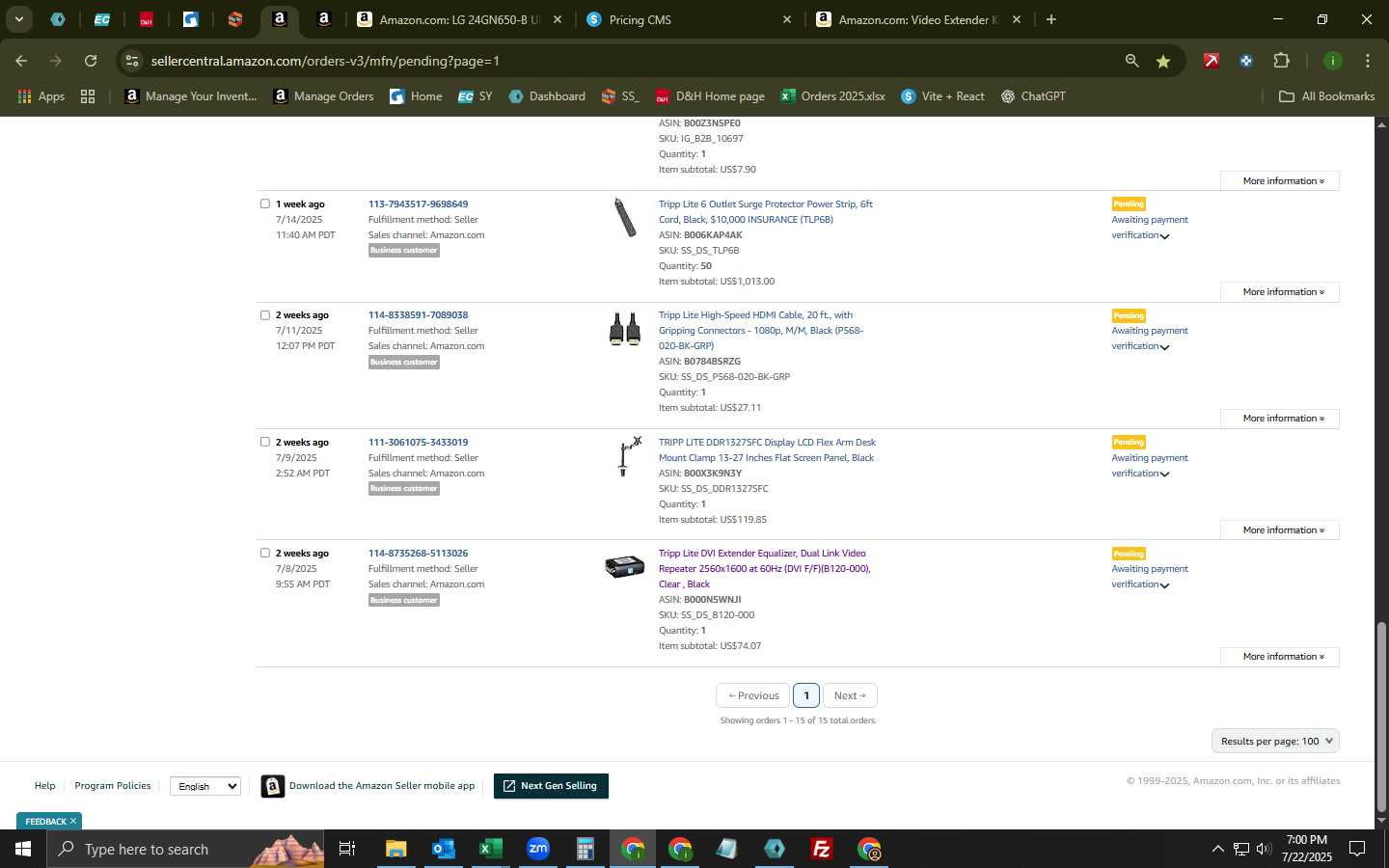
Task: Expand More information for DVI extender order
Action: 1279,657
